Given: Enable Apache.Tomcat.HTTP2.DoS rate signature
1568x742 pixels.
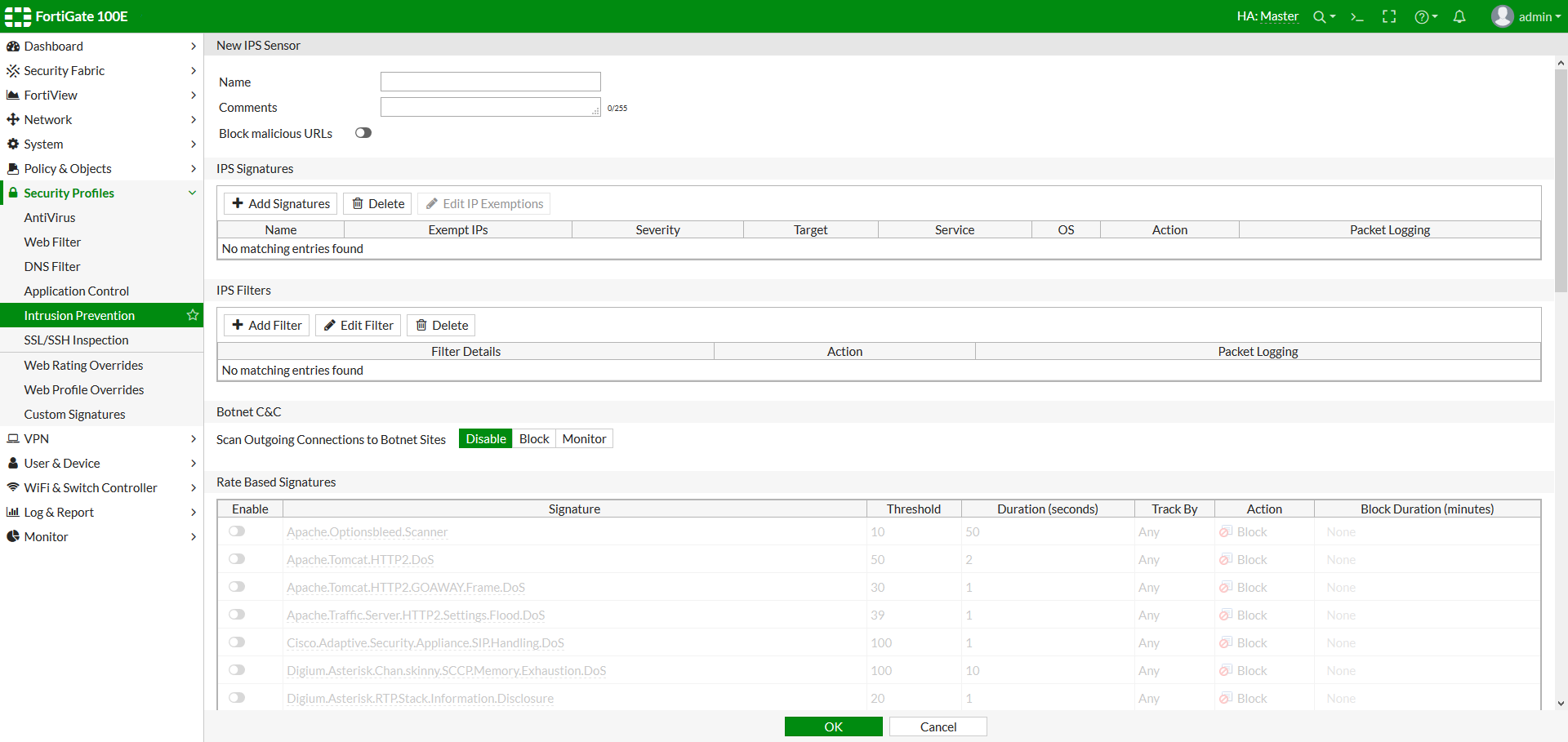Looking at the screenshot, I should (x=237, y=559).
